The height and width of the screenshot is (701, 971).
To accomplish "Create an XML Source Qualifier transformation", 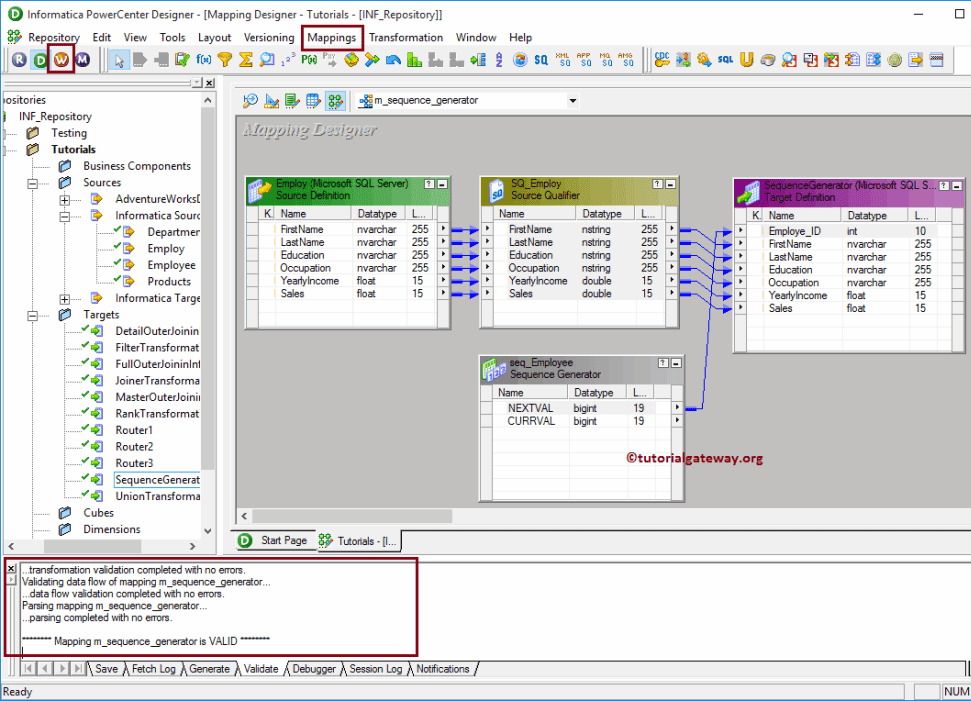I will click(x=561, y=61).
